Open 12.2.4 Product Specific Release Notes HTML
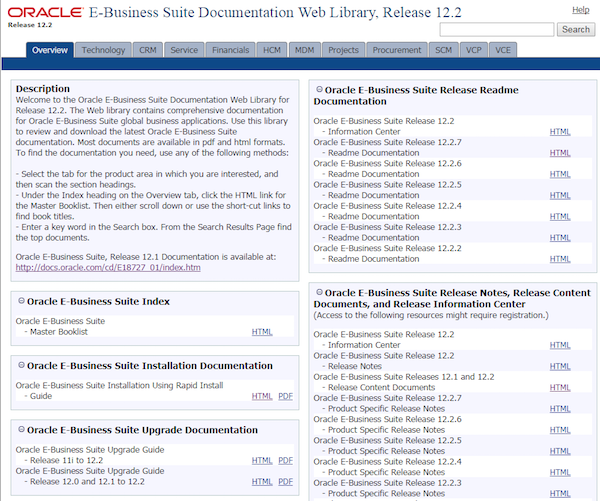Image resolution: width=600 pixels, height=501 pixels. coord(560,473)
